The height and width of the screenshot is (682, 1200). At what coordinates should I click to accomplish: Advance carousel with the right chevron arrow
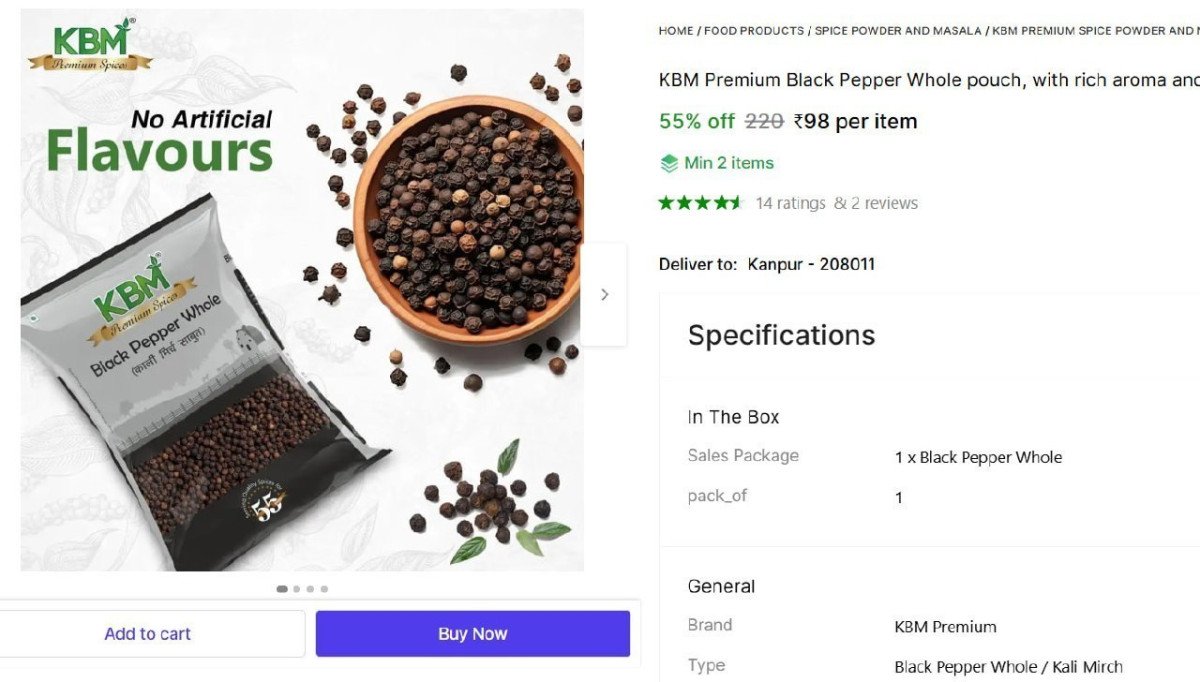point(604,293)
